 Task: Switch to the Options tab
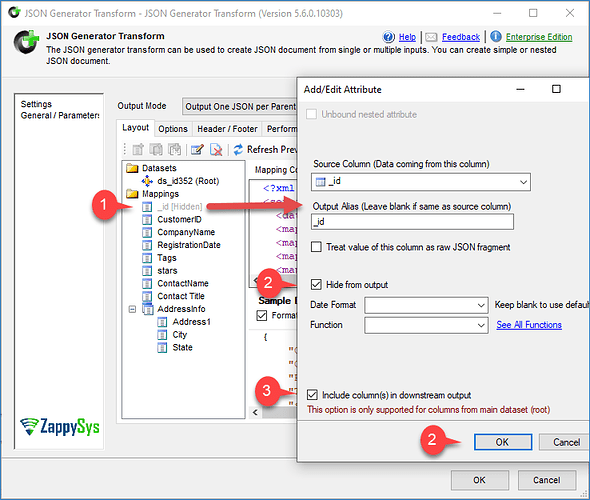click(x=173, y=129)
